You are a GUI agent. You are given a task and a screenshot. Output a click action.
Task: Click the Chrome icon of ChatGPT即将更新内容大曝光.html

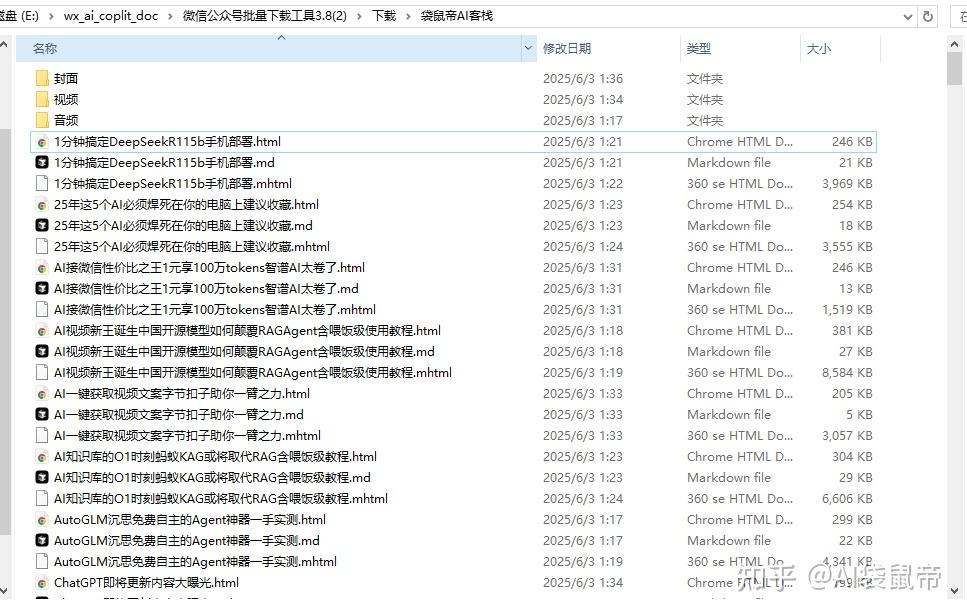click(42, 583)
